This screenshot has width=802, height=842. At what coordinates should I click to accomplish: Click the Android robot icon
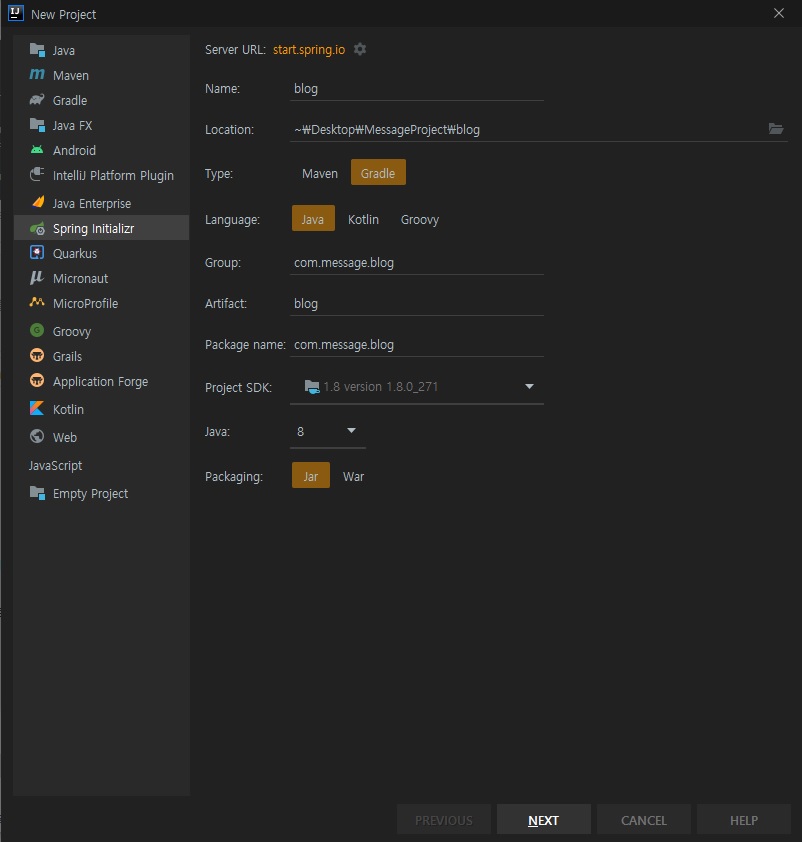point(37,150)
